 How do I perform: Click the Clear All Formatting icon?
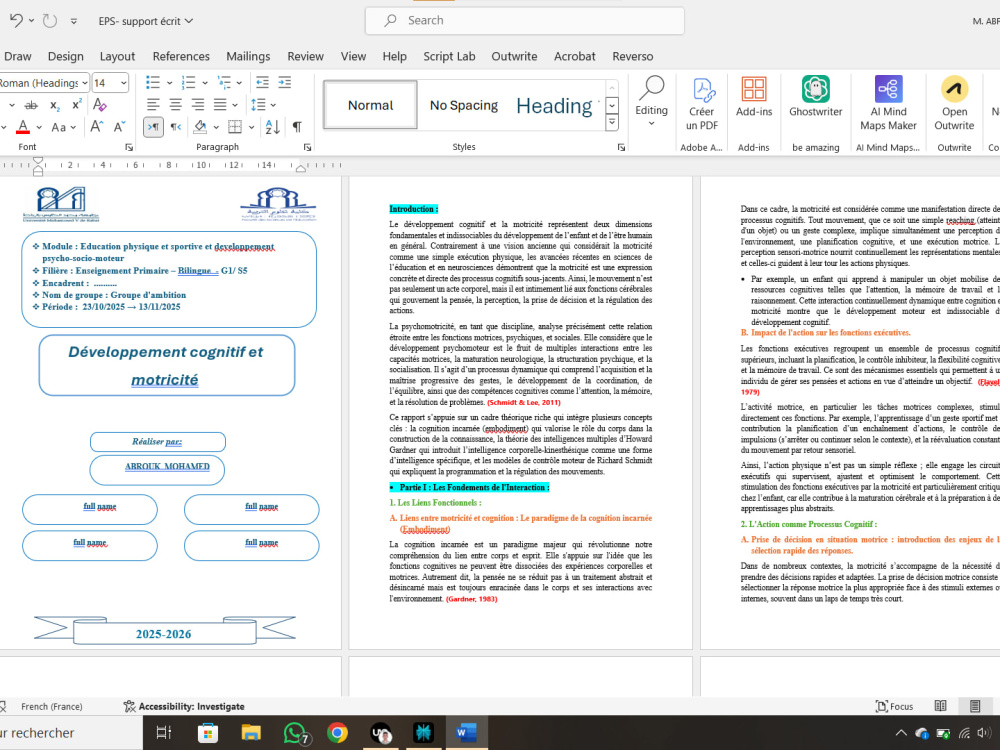pos(99,105)
